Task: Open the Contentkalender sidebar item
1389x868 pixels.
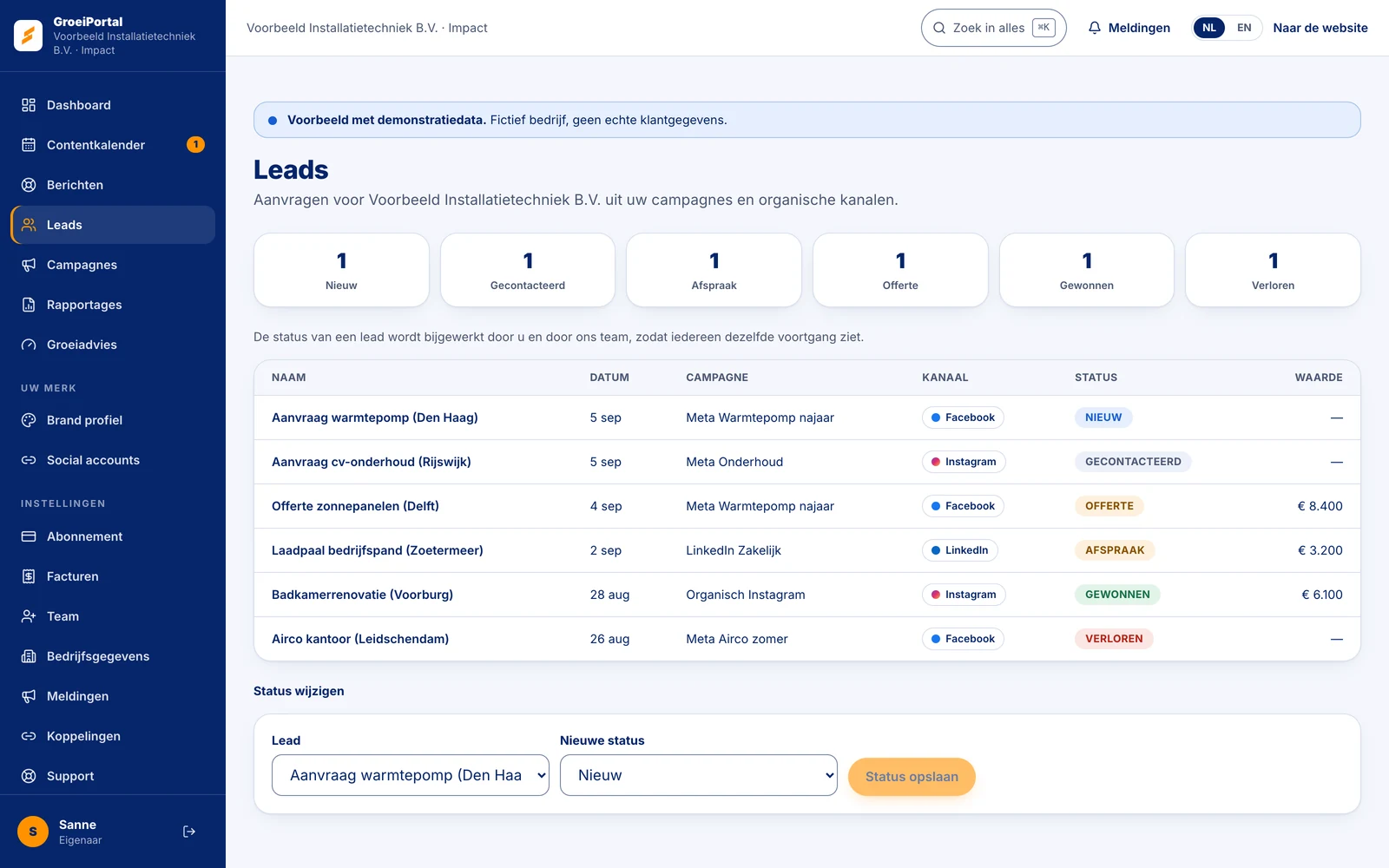Action: (x=113, y=145)
